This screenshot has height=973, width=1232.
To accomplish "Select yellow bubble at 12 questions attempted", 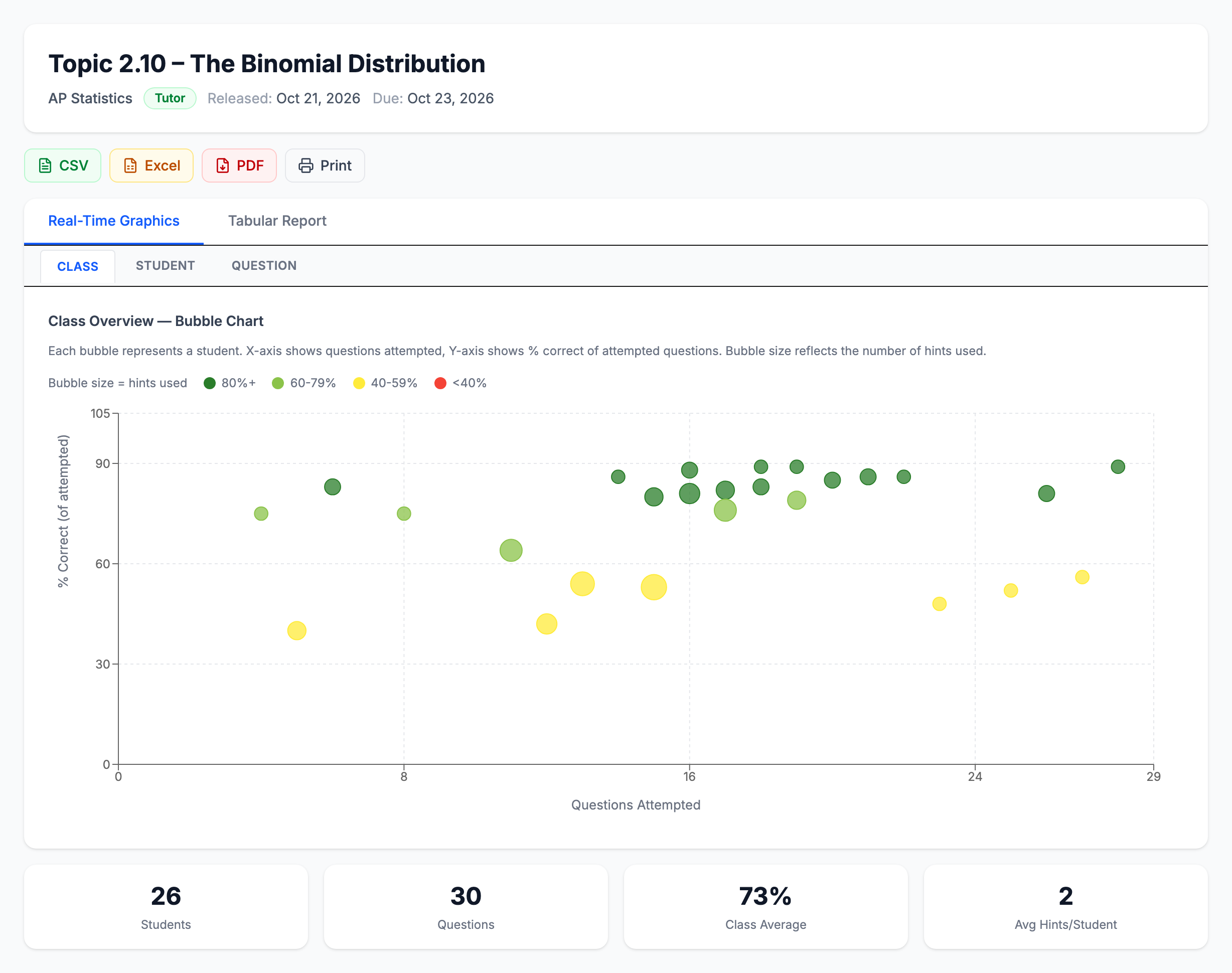I will 546,624.
